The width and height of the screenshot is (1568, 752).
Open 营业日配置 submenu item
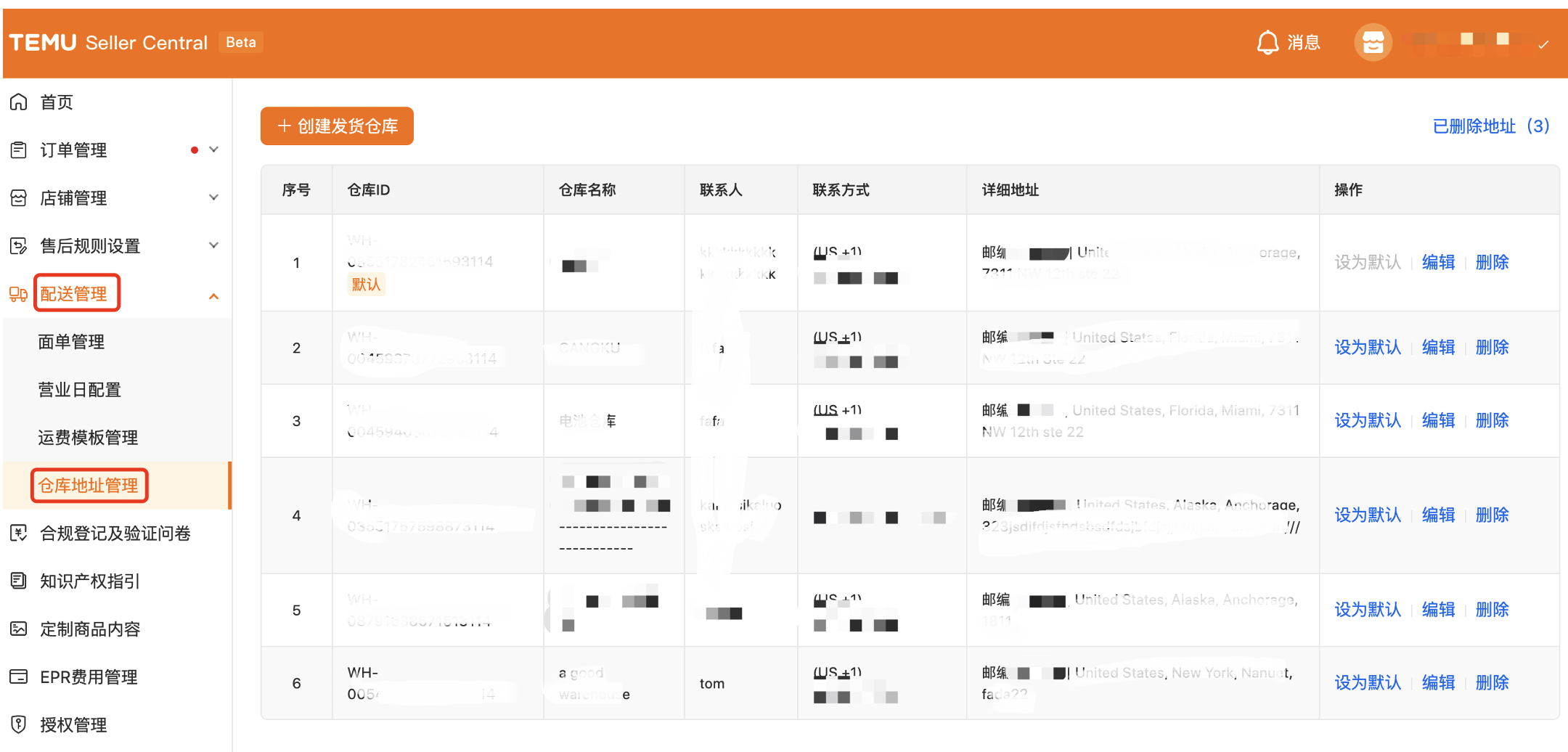point(79,390)
